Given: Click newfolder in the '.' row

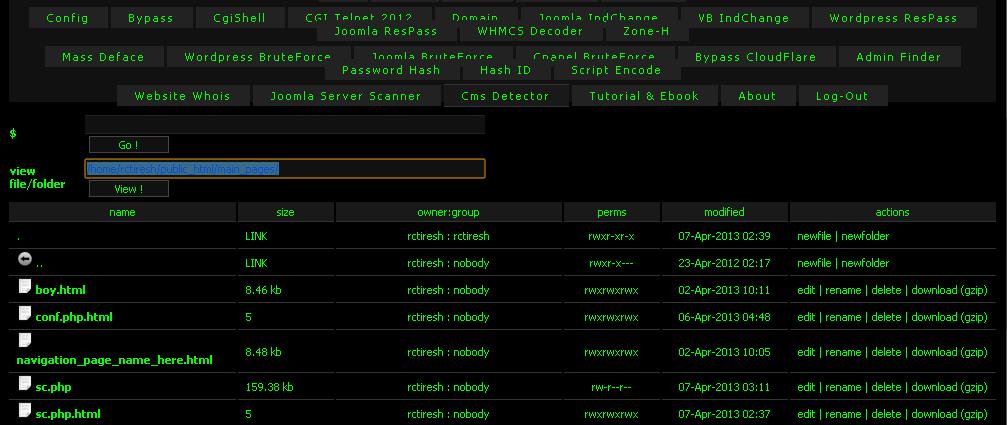Looking at the screenshot, I should click(x=865, y=236).
